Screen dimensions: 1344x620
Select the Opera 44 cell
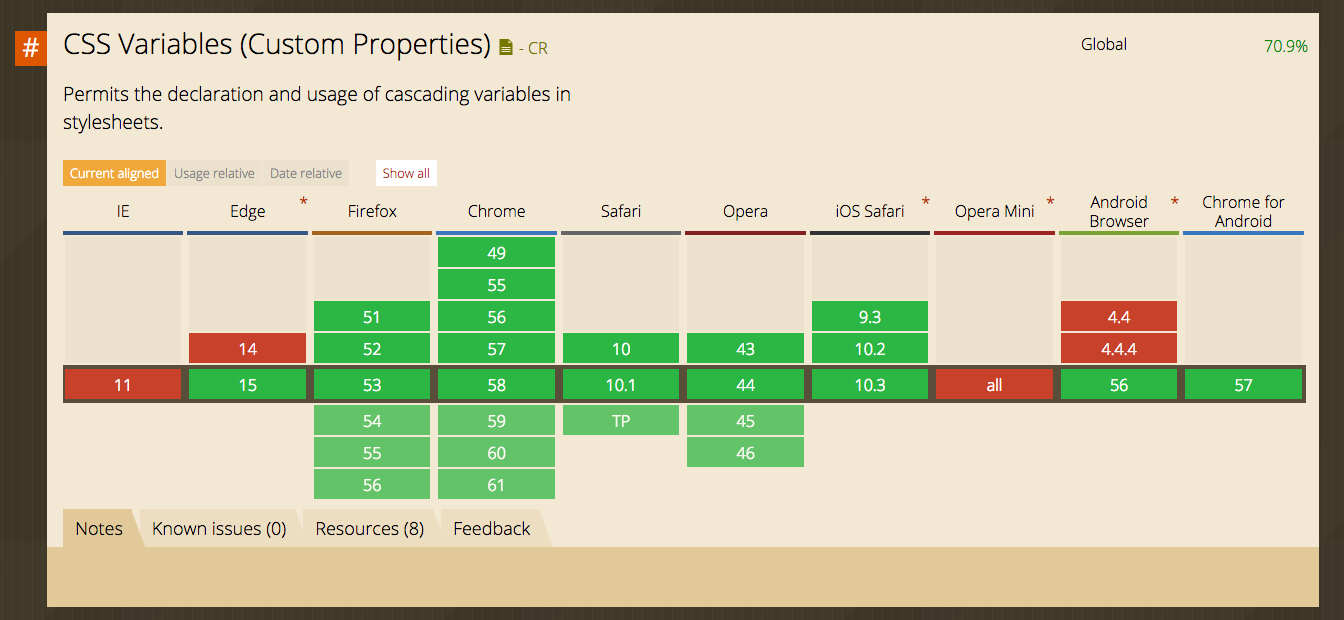(745, 385)
